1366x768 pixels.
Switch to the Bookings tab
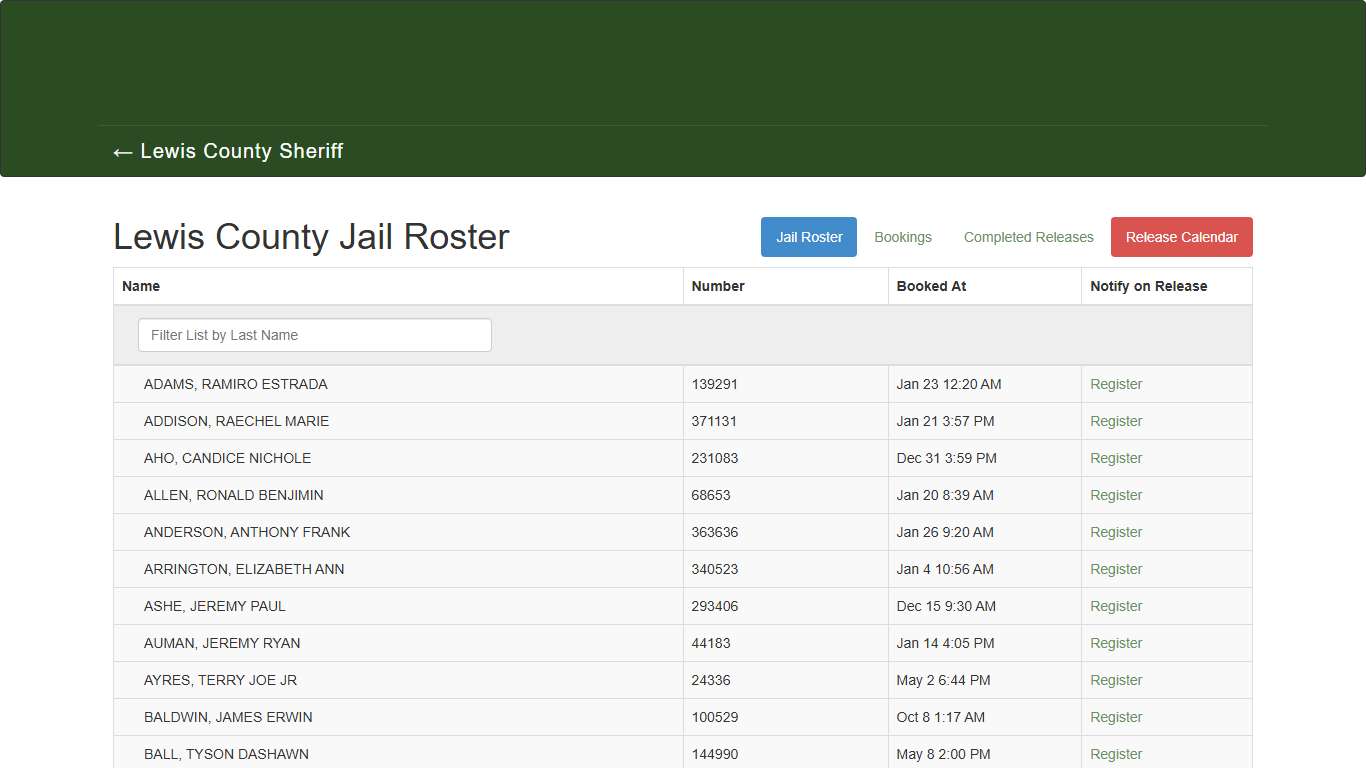tap(902, 237)
